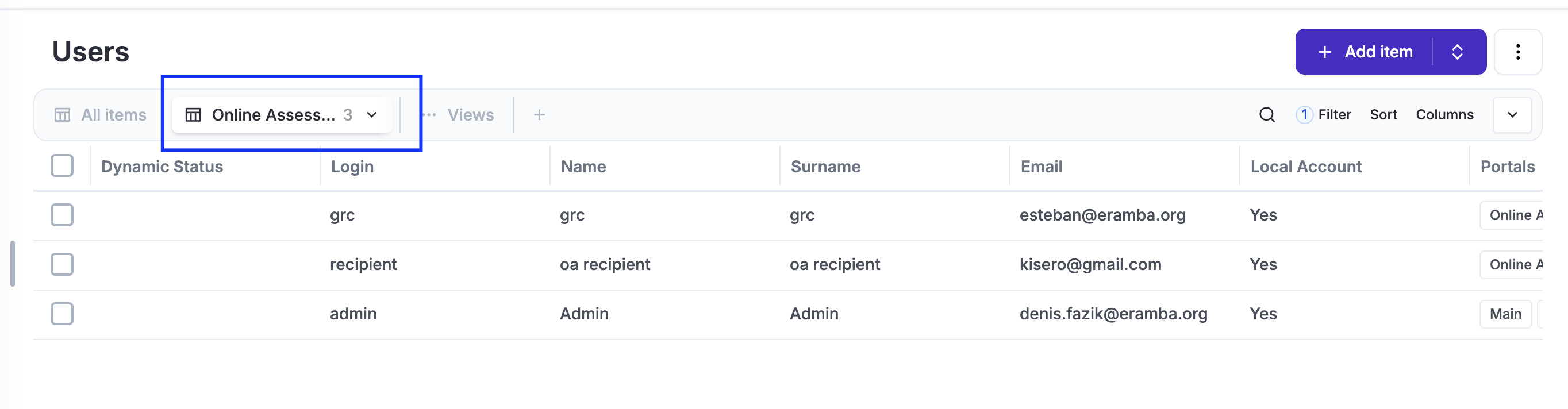Click the Login column header
The image size is (1568, 409).
tap(352, 166)
